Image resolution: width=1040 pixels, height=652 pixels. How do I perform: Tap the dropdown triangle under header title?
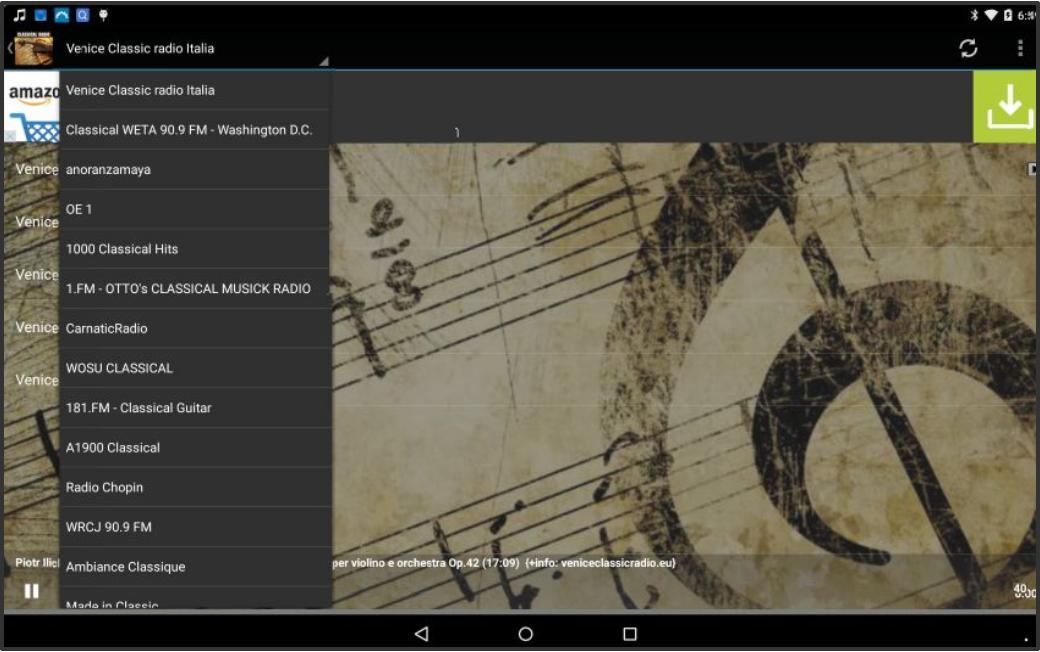point(324,61)
